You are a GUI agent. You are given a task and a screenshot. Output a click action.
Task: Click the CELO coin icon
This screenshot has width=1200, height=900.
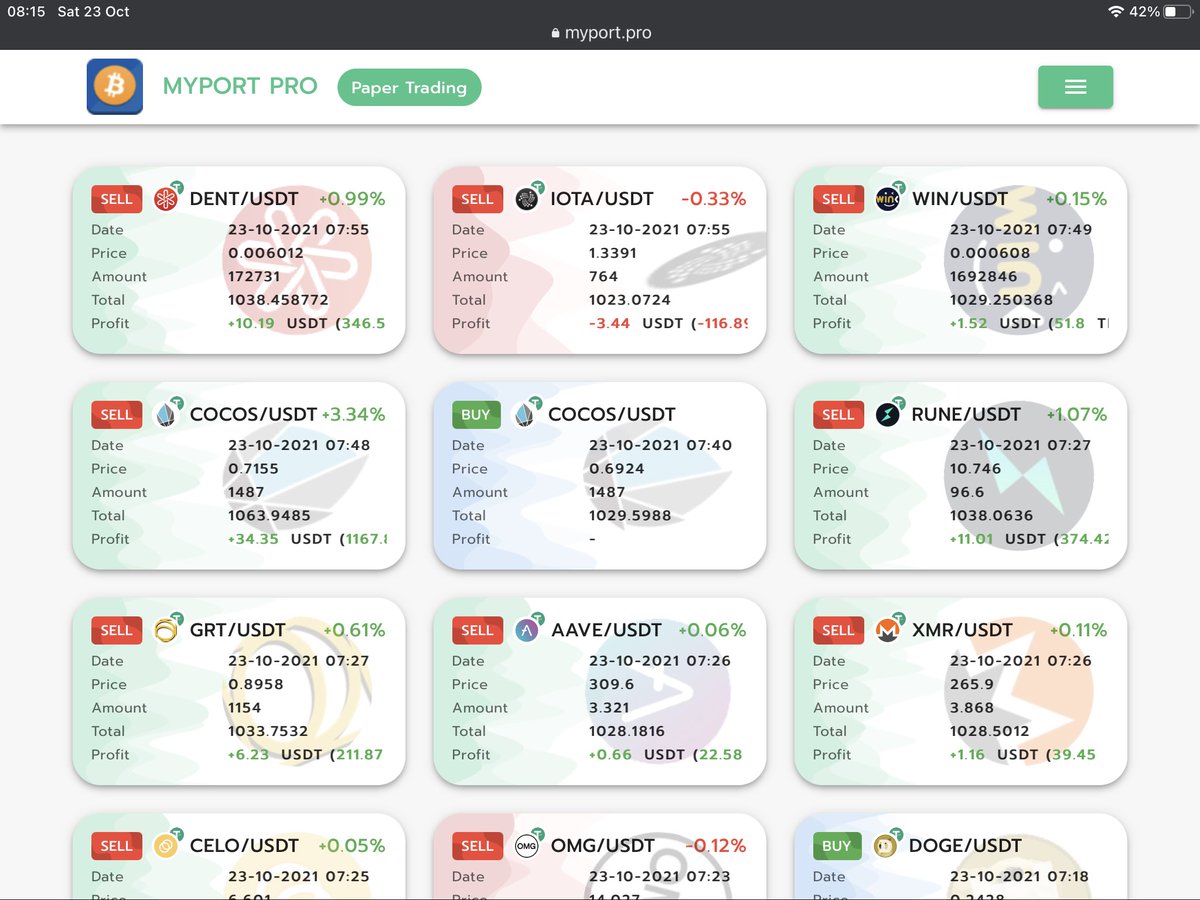coord(166,846)
